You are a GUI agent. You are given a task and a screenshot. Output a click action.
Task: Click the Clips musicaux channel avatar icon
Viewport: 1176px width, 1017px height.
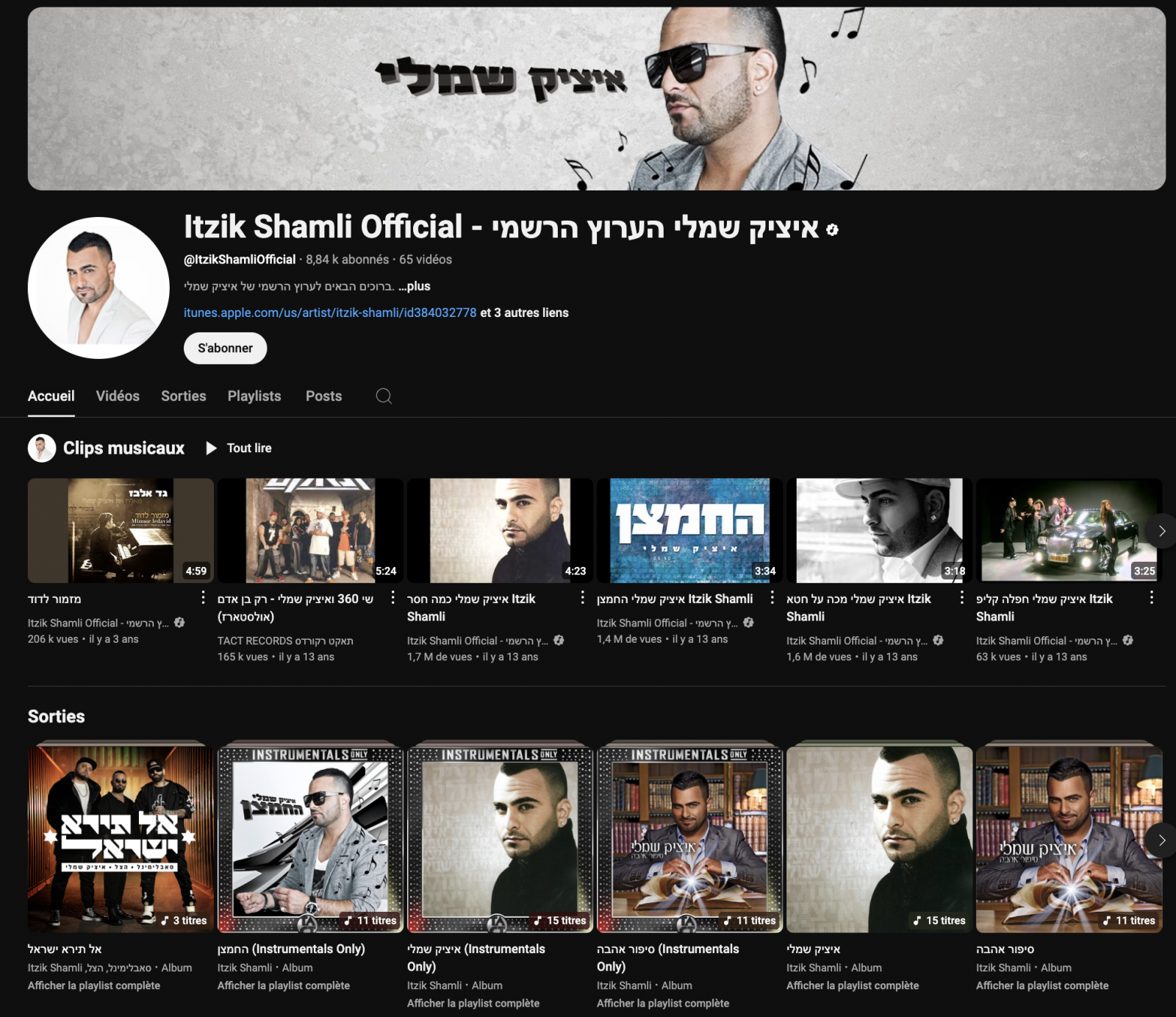point(42,448)
